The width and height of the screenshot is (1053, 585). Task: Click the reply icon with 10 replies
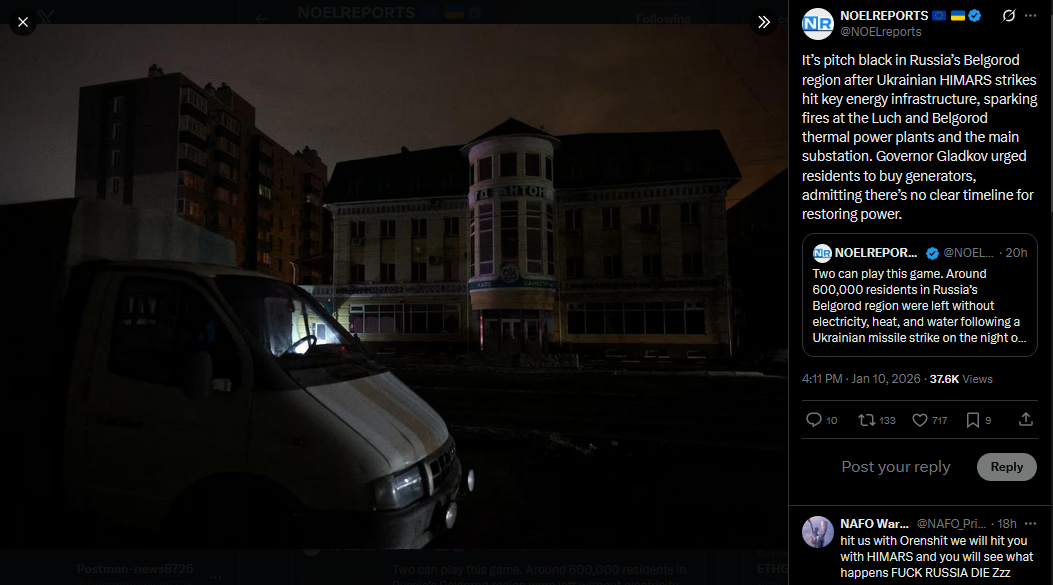click(x=821, y=420)
